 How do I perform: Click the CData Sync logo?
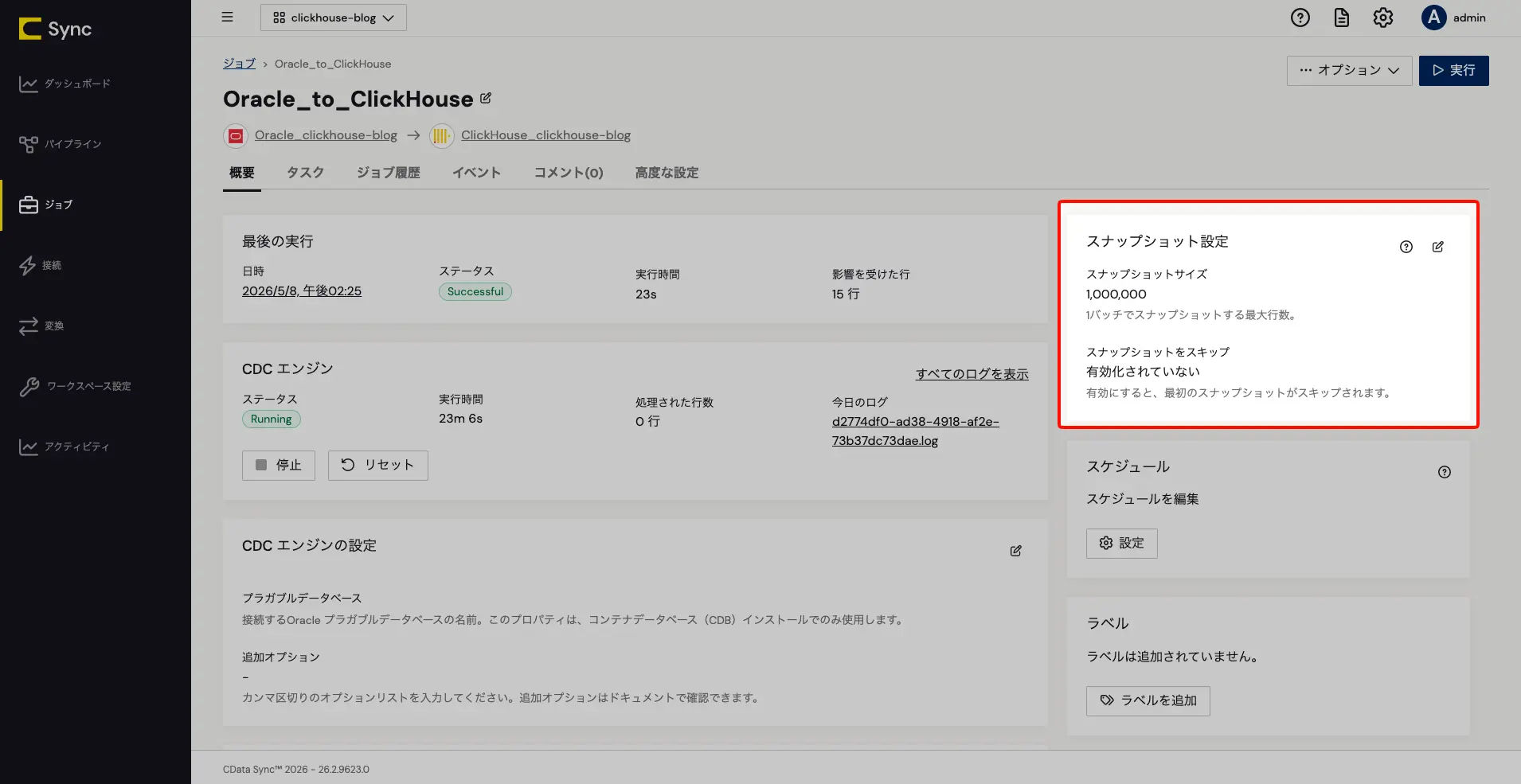tap(55, 29)
